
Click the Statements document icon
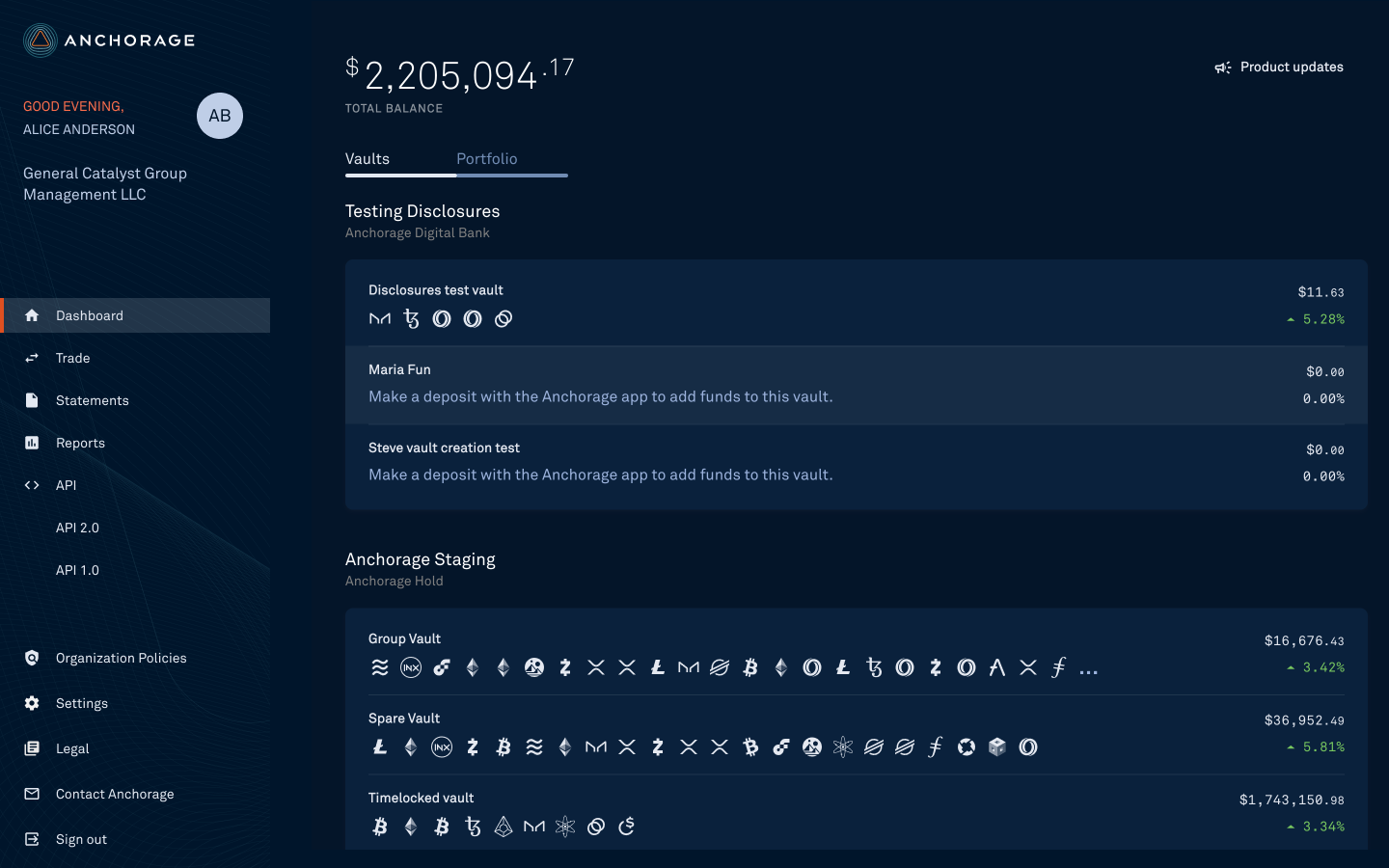(x=32, y=400)
